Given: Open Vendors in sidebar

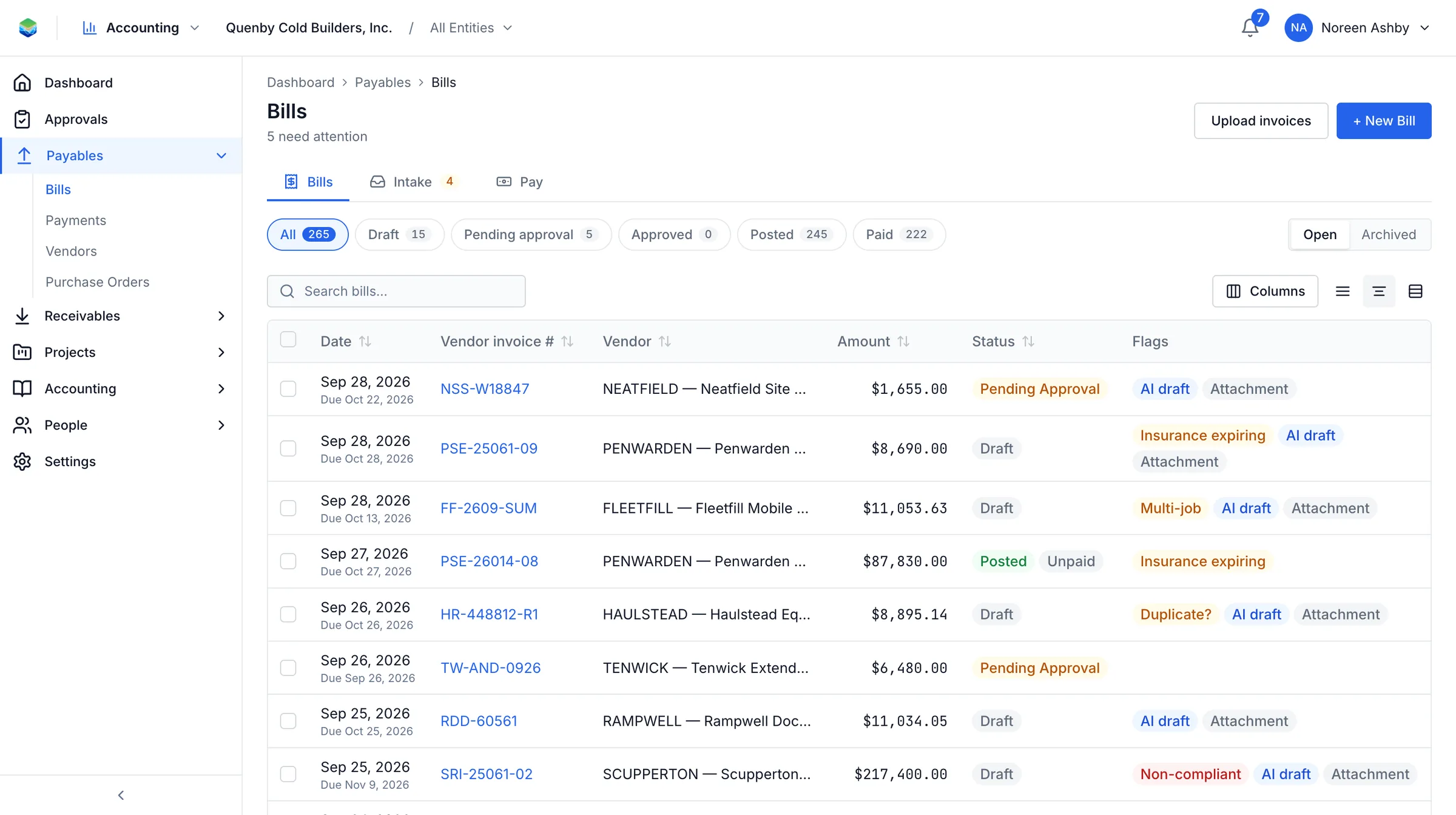Looking at the screenshot, I should [71, 251].
